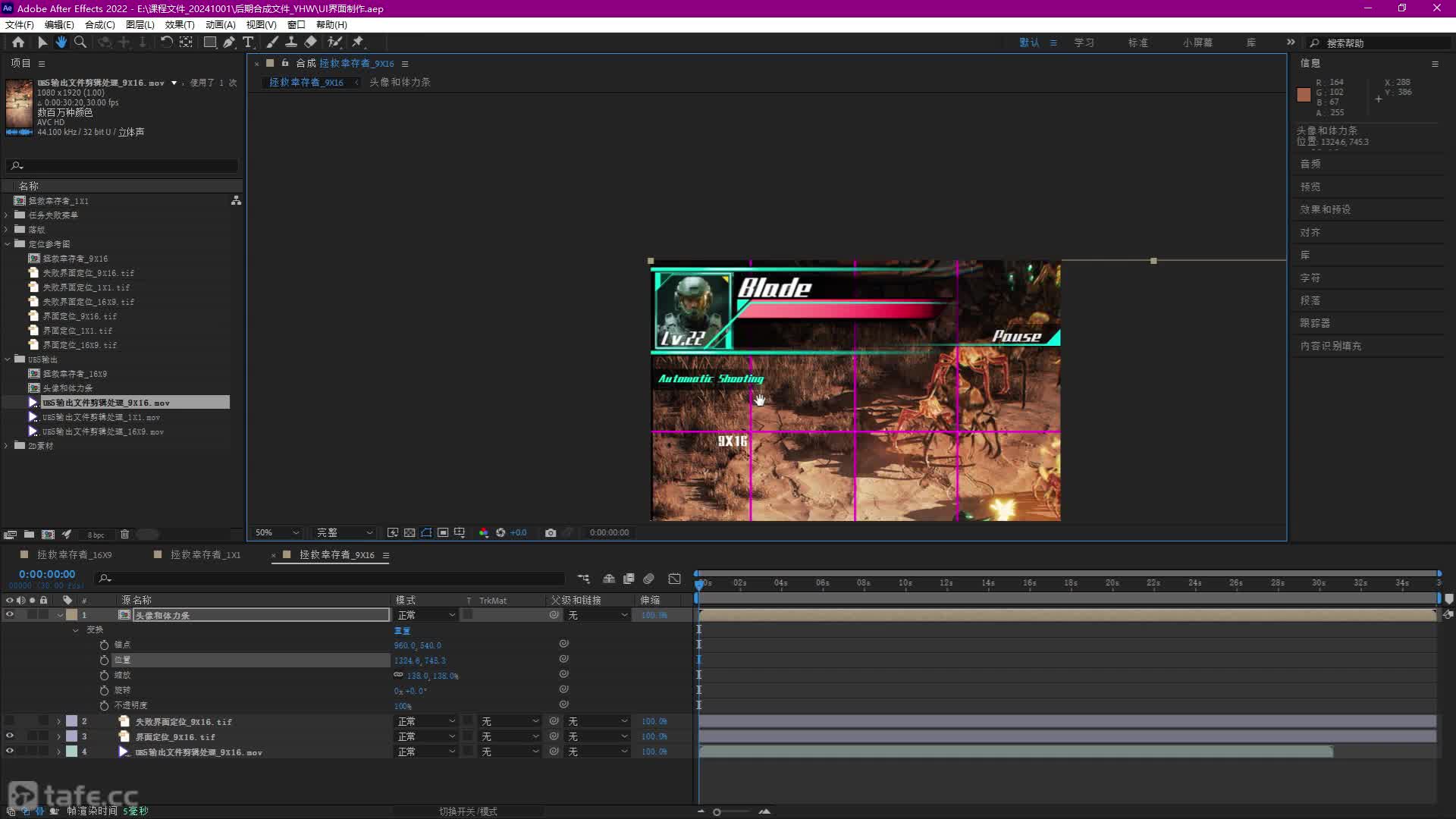Open blend mode dropdown for layer 3
The width and height of the screenshot is (1456, 819).
[426, 736]
